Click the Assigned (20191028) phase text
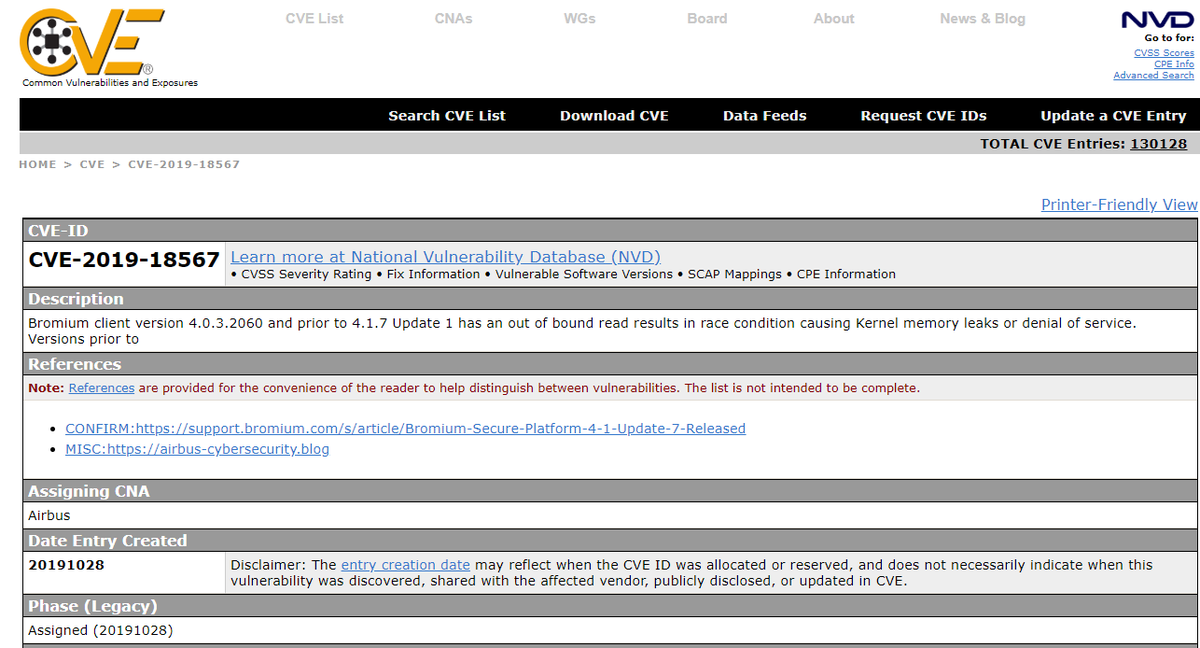 click(x=100, y=631)
